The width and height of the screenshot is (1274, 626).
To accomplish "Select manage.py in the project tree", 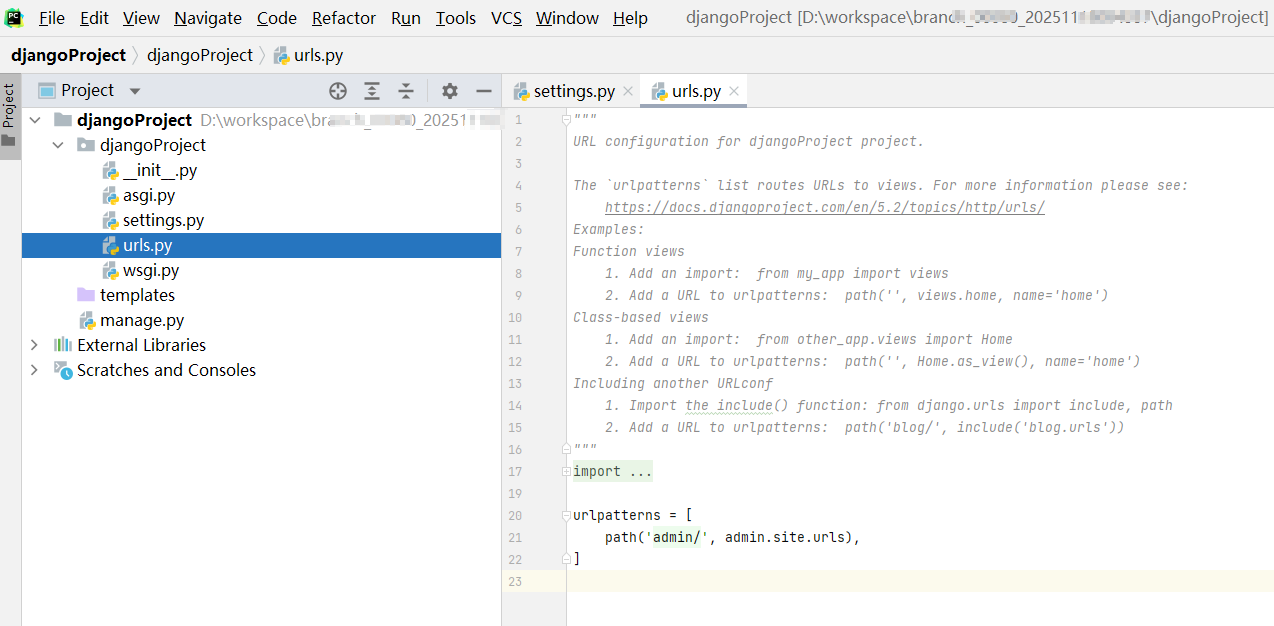I will pos(142,320).
